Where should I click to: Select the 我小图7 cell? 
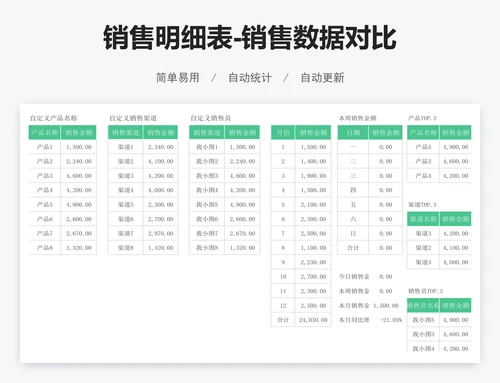coord(207,233)
